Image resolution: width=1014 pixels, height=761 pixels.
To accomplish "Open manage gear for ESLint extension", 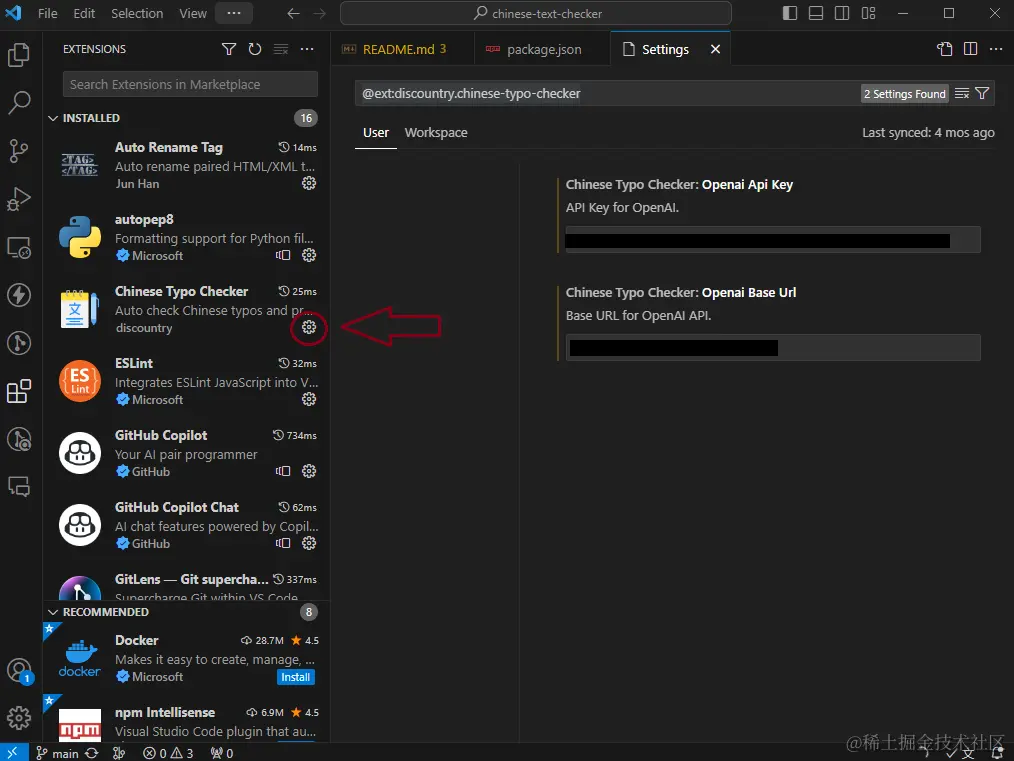I will (x=309, y=400).
